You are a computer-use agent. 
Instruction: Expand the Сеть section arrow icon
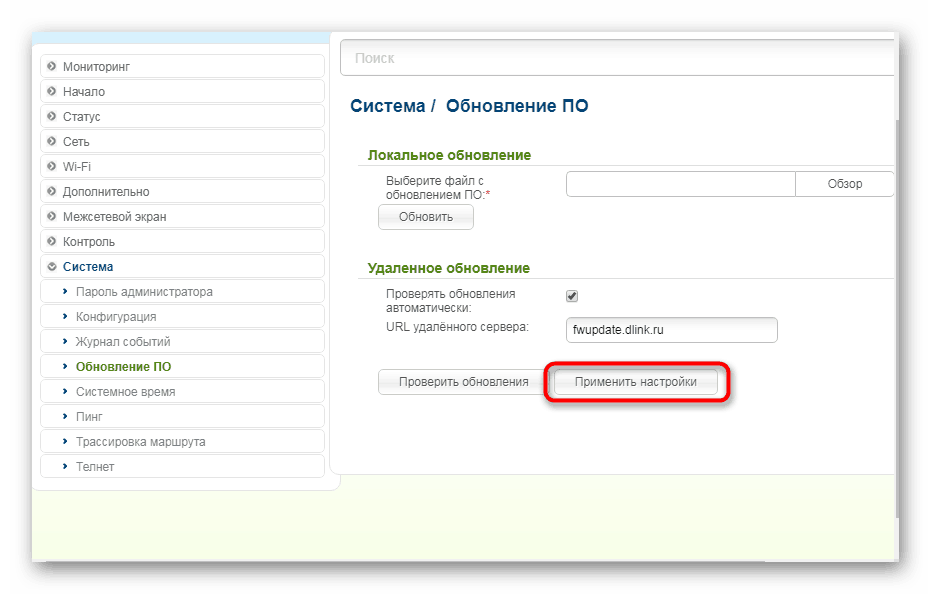[52, 141]
